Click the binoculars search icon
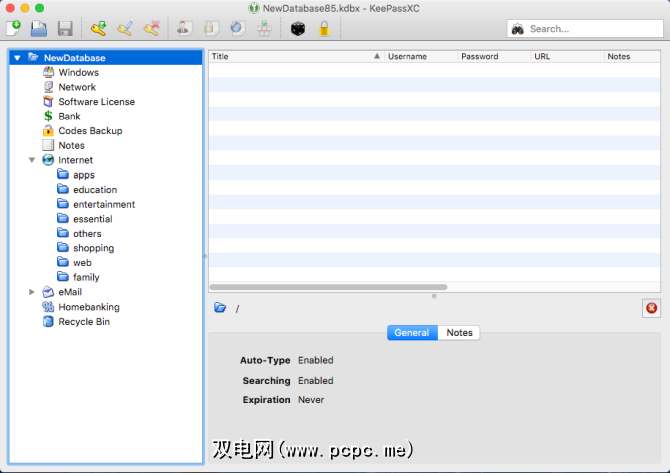 518,29
